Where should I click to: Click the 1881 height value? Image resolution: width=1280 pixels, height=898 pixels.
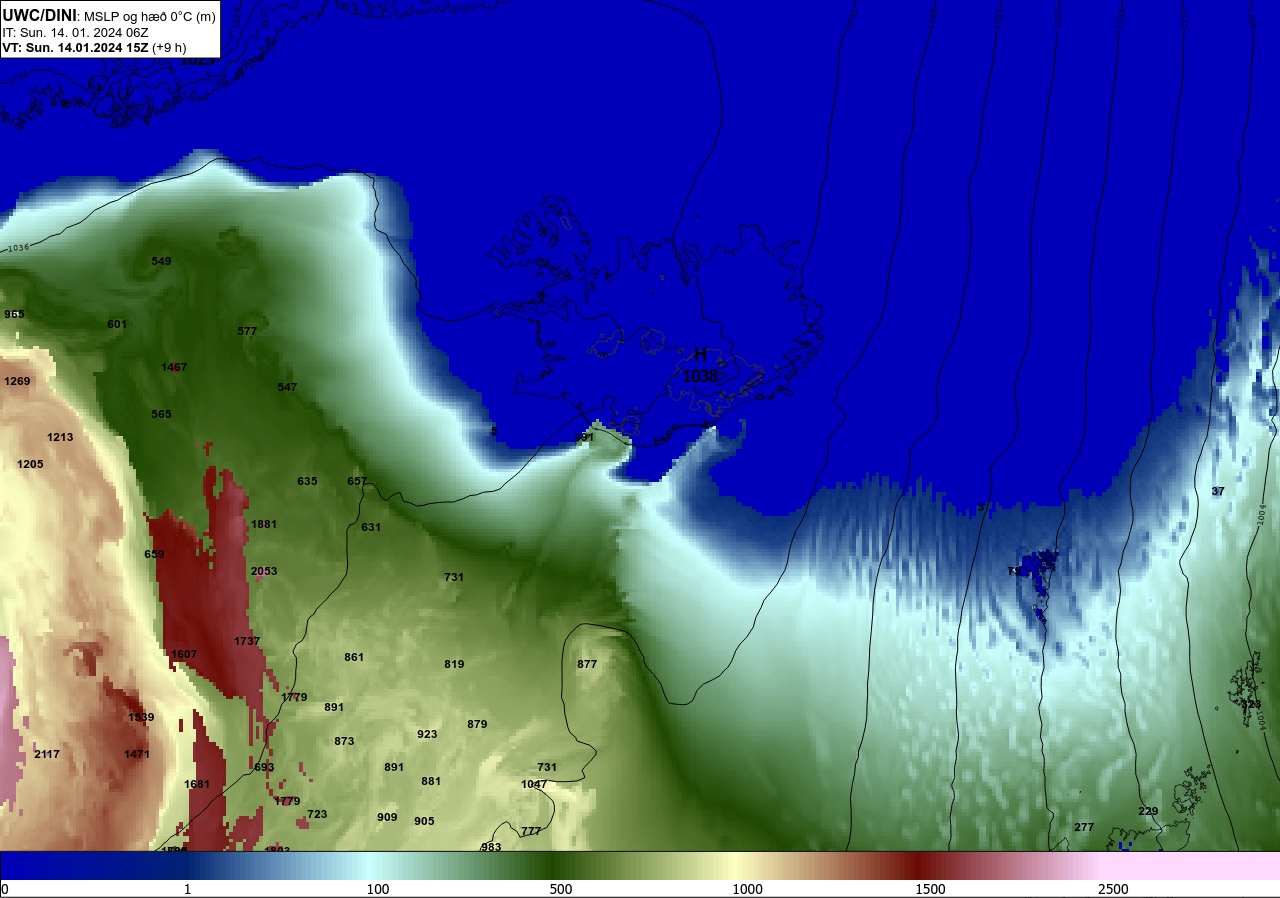(264, 524)
